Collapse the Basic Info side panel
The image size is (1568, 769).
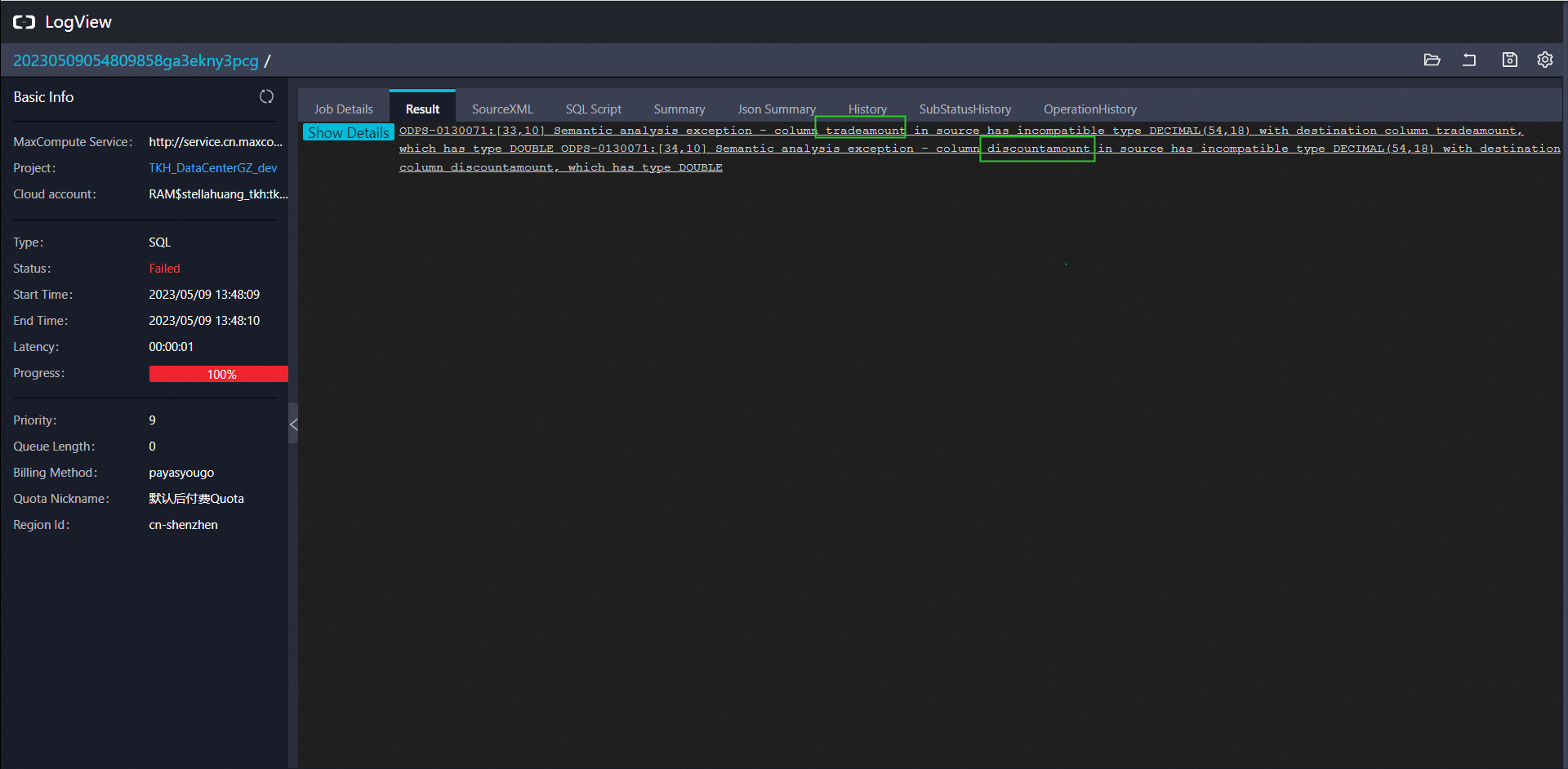293,424
